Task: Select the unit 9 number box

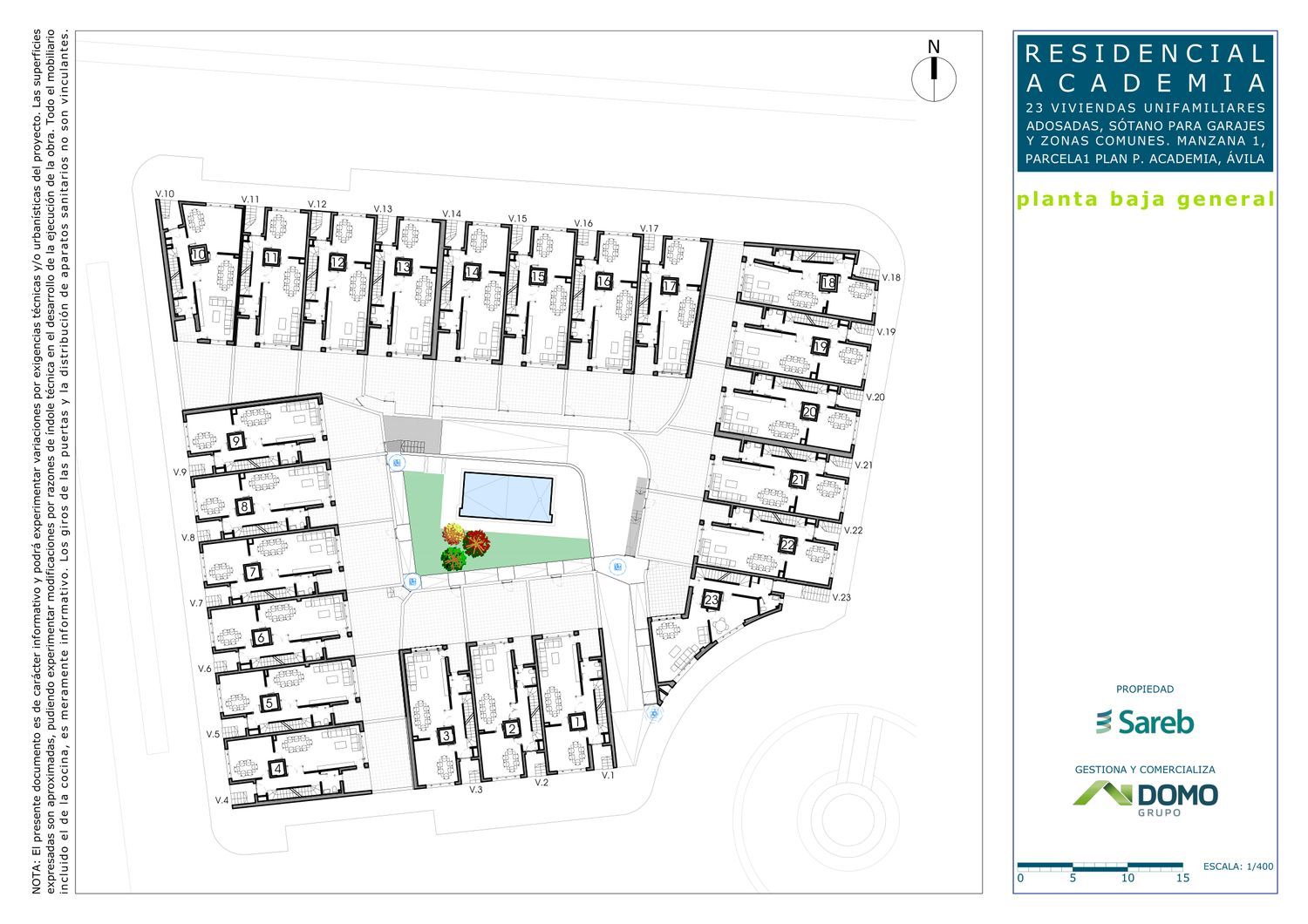Action: (235, 441)
